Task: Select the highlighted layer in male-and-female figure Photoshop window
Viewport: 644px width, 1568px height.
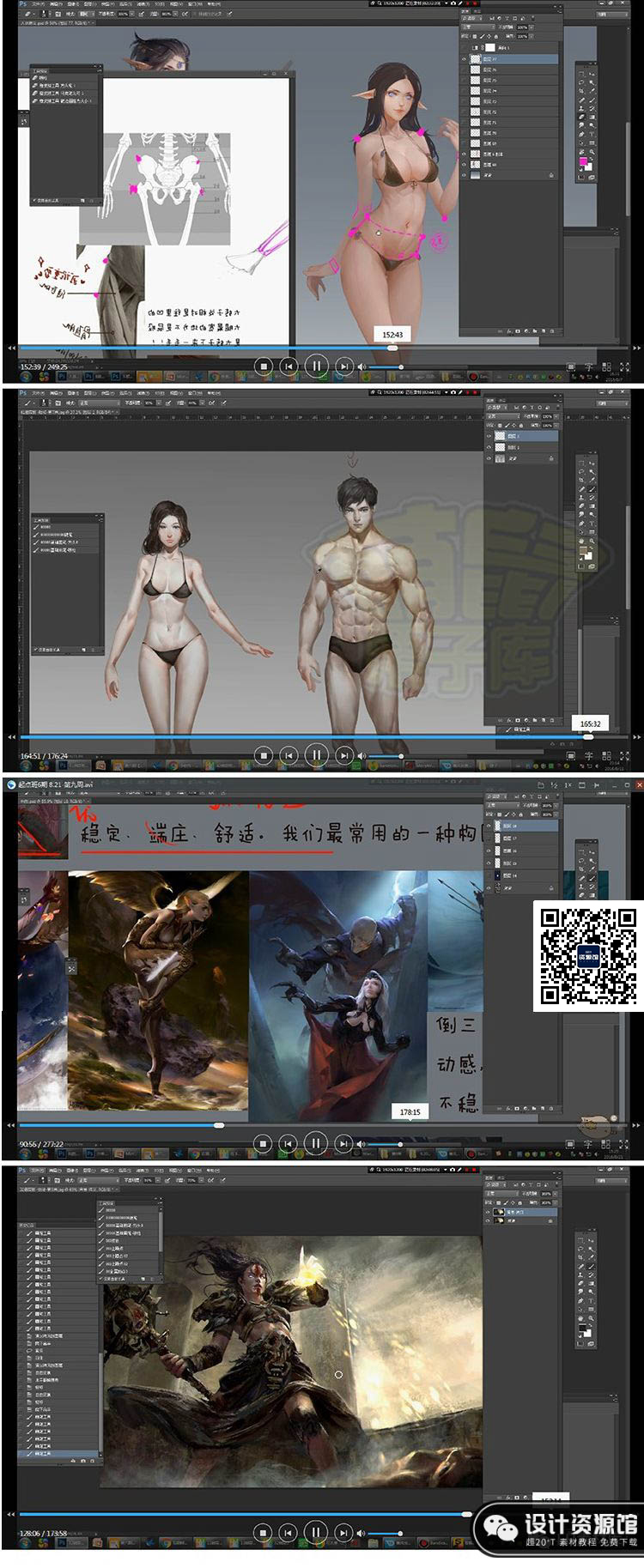Action: [522, 436]
